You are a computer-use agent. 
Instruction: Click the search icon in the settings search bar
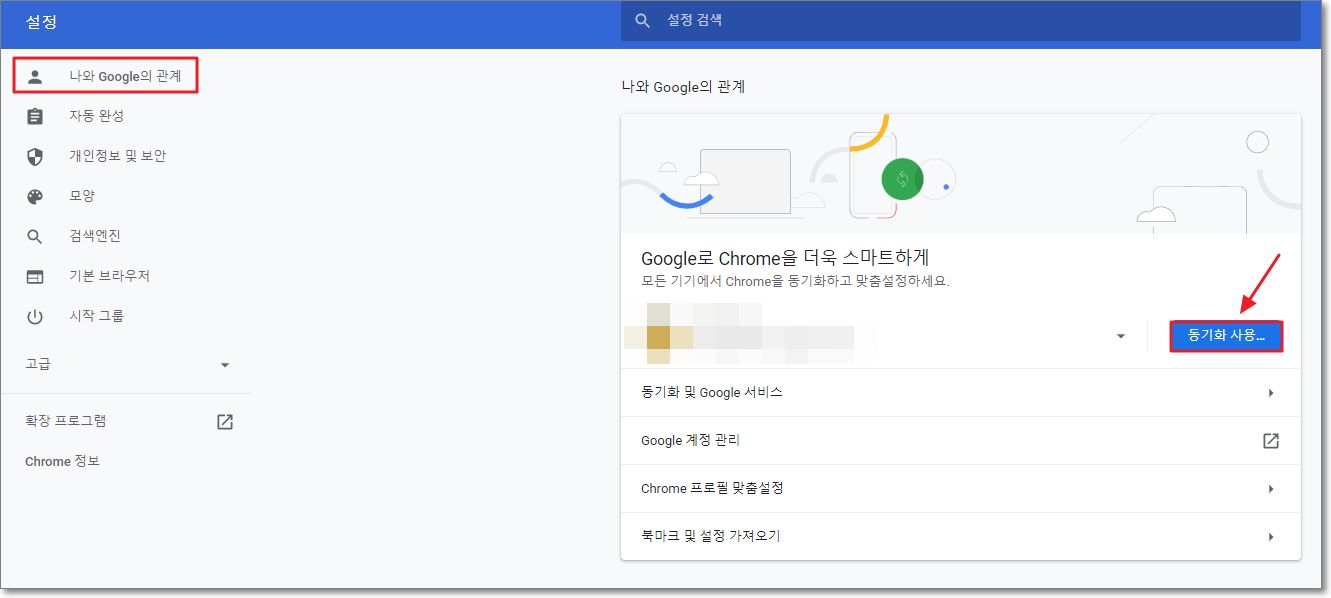[643, 20]
